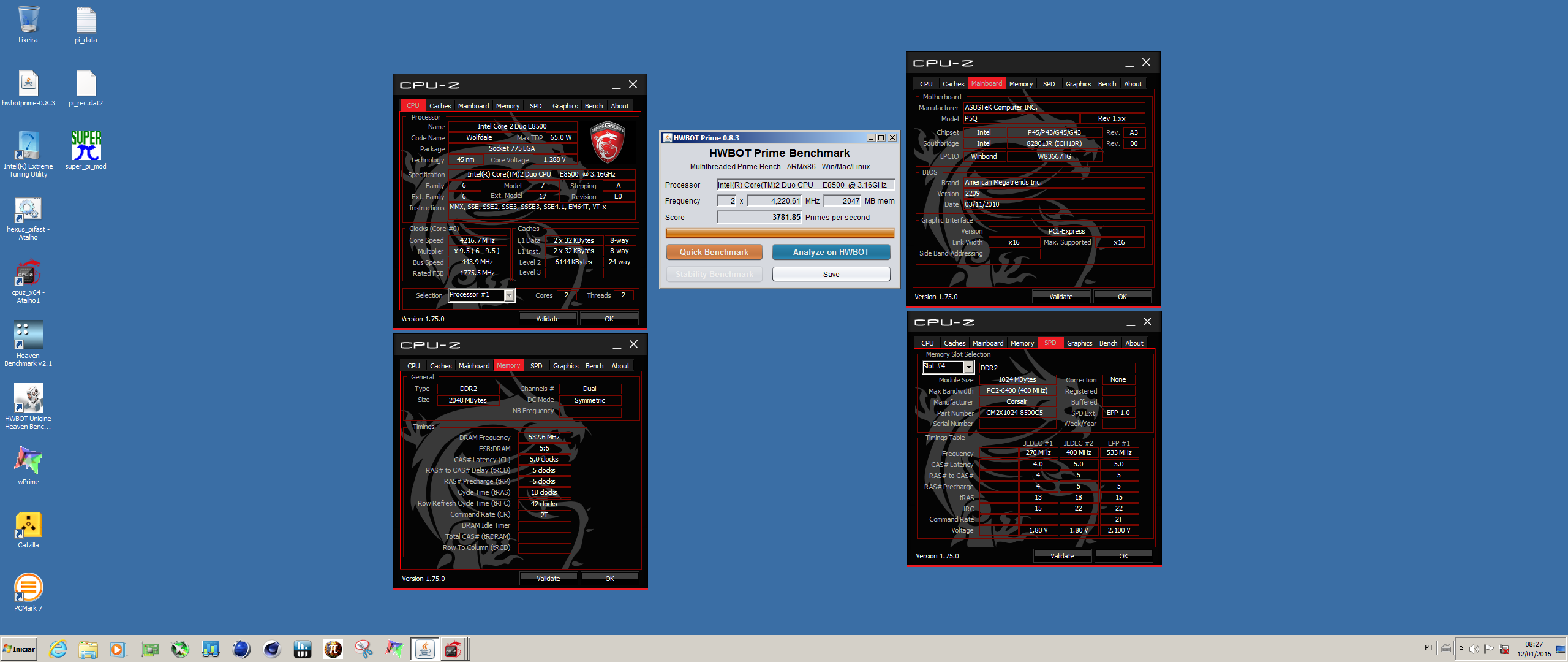Open the Snipping Tool scissors taskbar icon
The height and width of the screenshot is (662, 1568).
[364, 649]
